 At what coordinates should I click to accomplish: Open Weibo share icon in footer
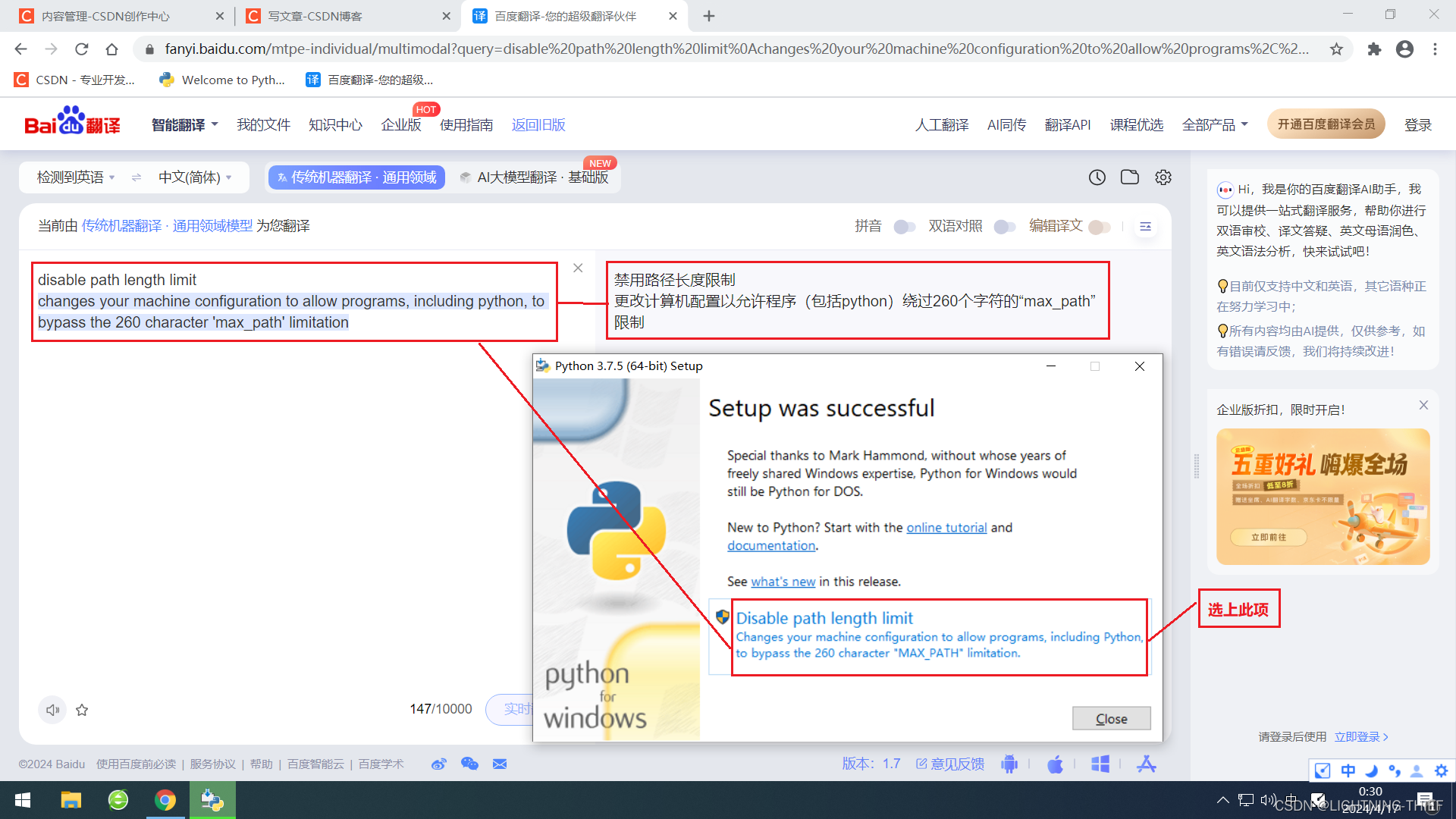tap(439, 764)
